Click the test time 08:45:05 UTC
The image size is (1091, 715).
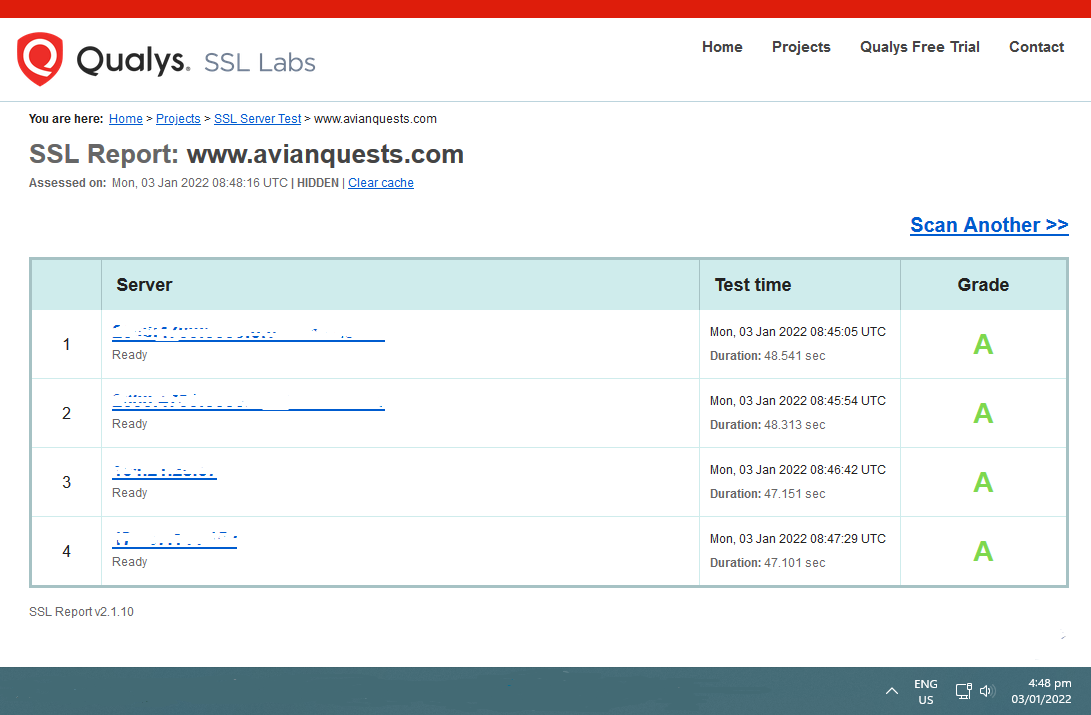pos(797,332)
